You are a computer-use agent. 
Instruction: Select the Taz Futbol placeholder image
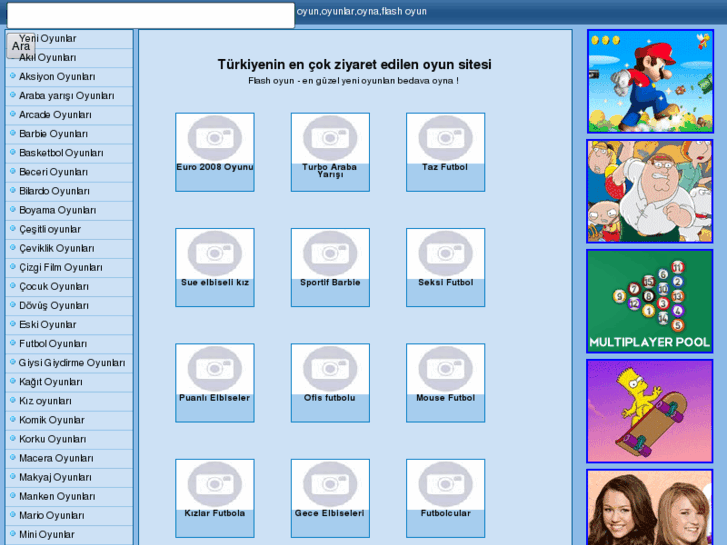point(446,138)
